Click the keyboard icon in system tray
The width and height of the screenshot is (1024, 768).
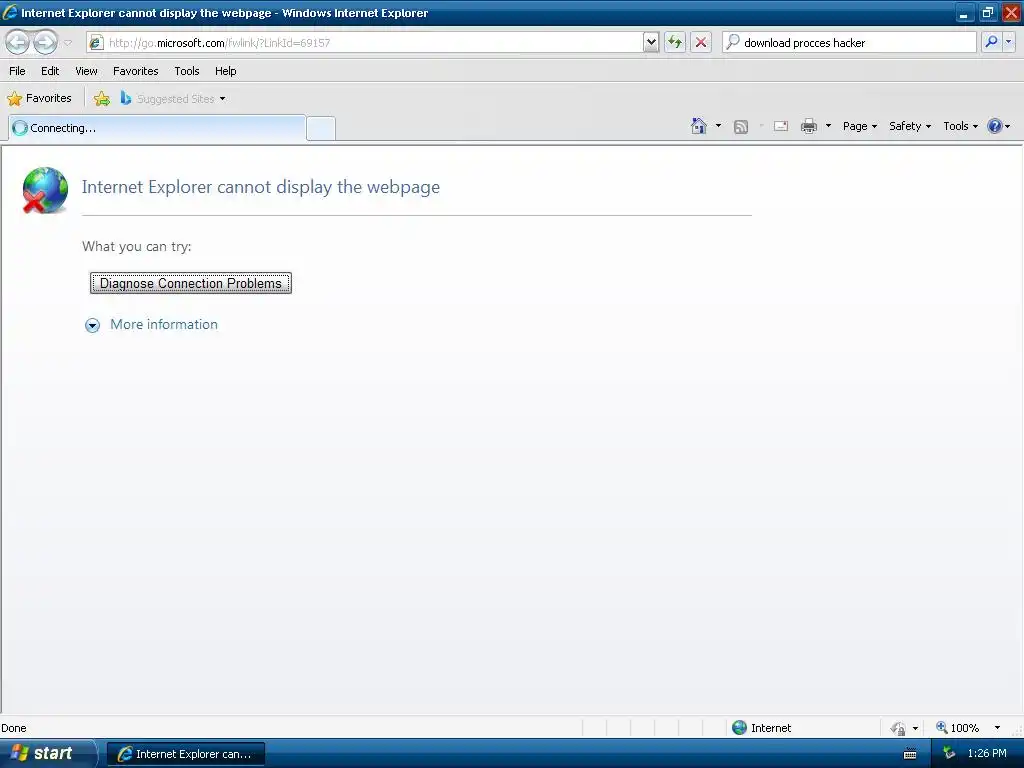tap(910, 754)
